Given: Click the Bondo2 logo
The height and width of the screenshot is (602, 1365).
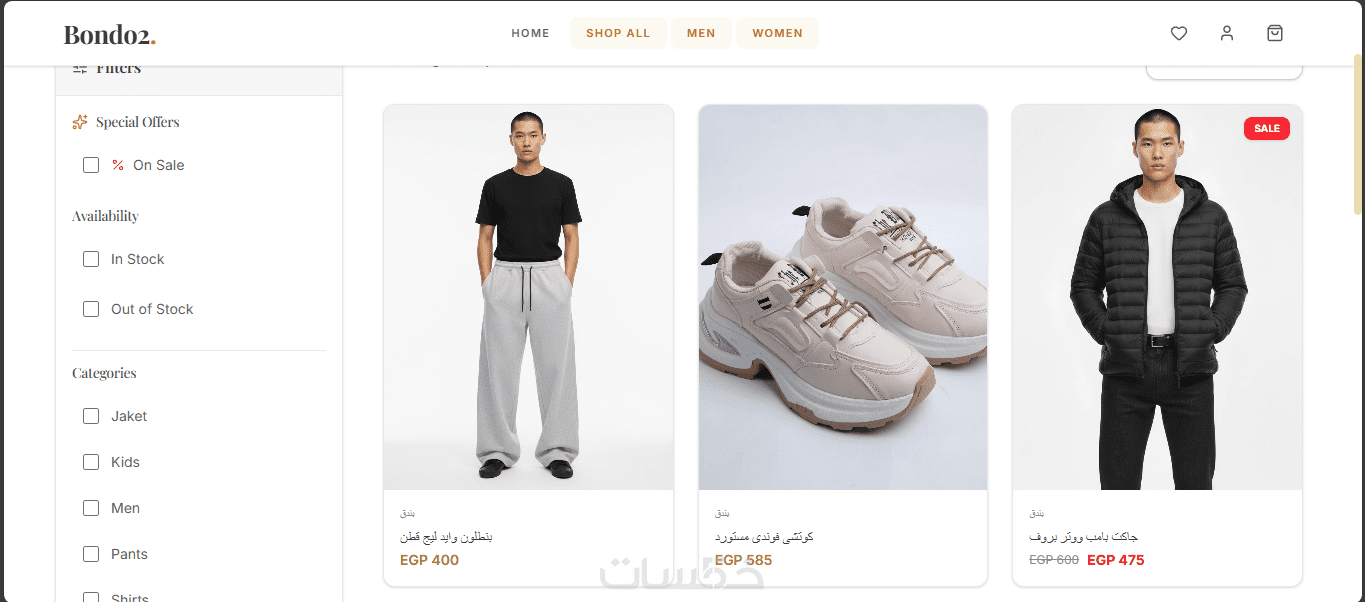Looking at the screenshot, I should (110, 34).
